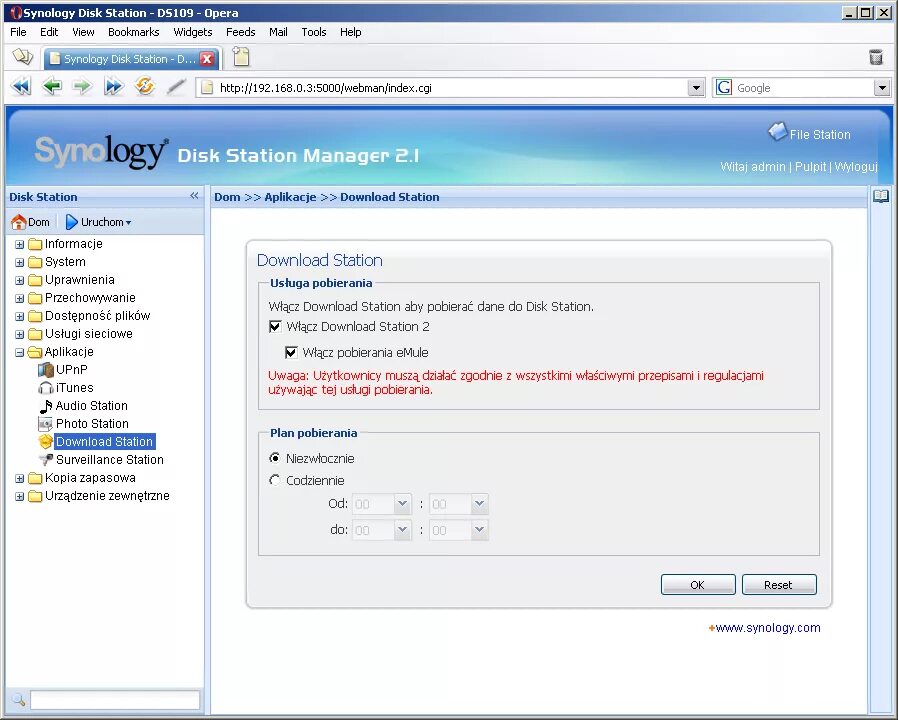Click the search magnifier icon in sidebar
The width and height of the screenshot is (898, 720).
pyautogui.click(x=18, y=699)
